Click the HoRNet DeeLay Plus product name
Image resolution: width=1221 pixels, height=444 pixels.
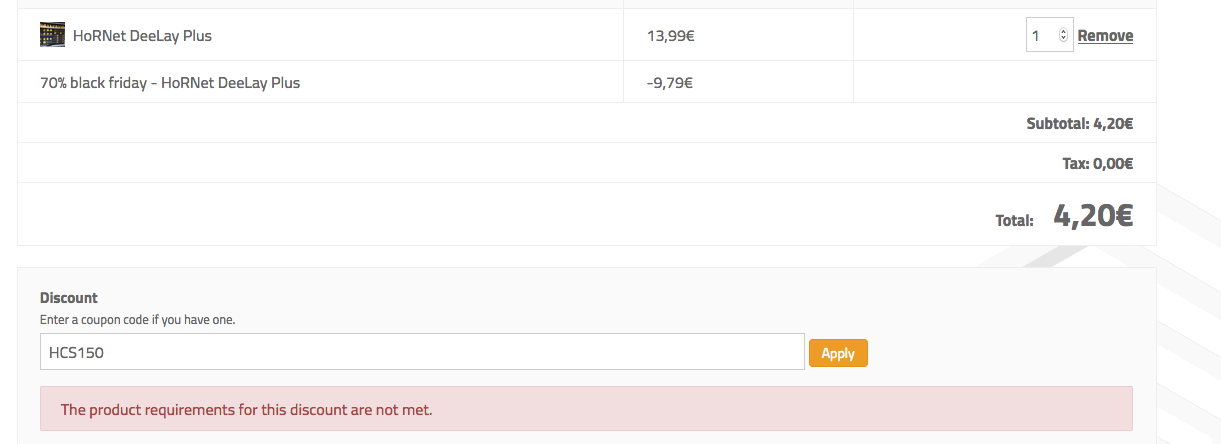point(142,36)
